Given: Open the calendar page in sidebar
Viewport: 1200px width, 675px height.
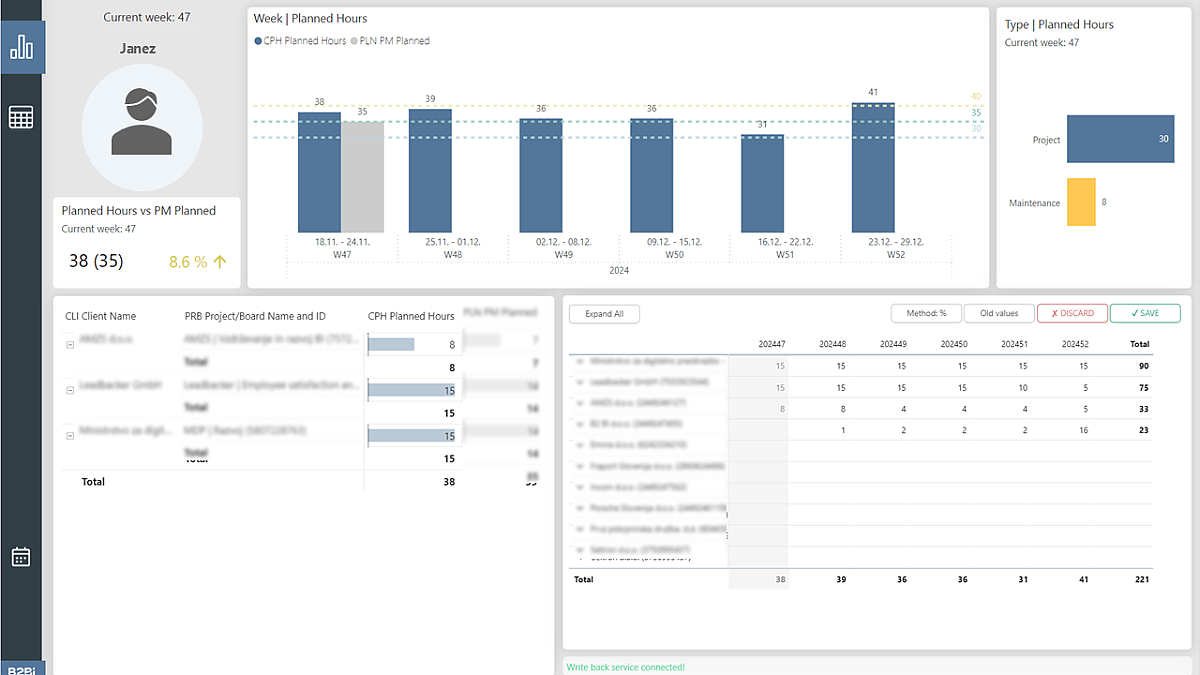Looking at the screenshot, I should [x=21, y=557].
